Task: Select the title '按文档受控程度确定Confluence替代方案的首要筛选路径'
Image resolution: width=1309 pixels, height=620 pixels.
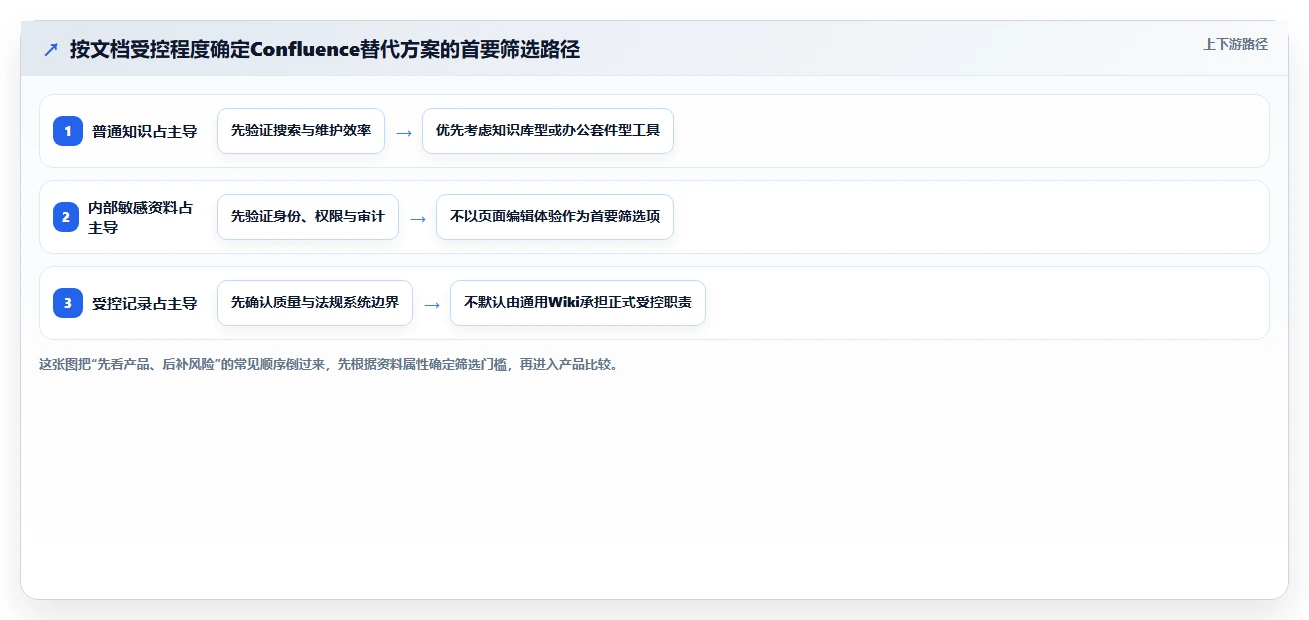Action: pyautogui.click(x=325, y=49)
